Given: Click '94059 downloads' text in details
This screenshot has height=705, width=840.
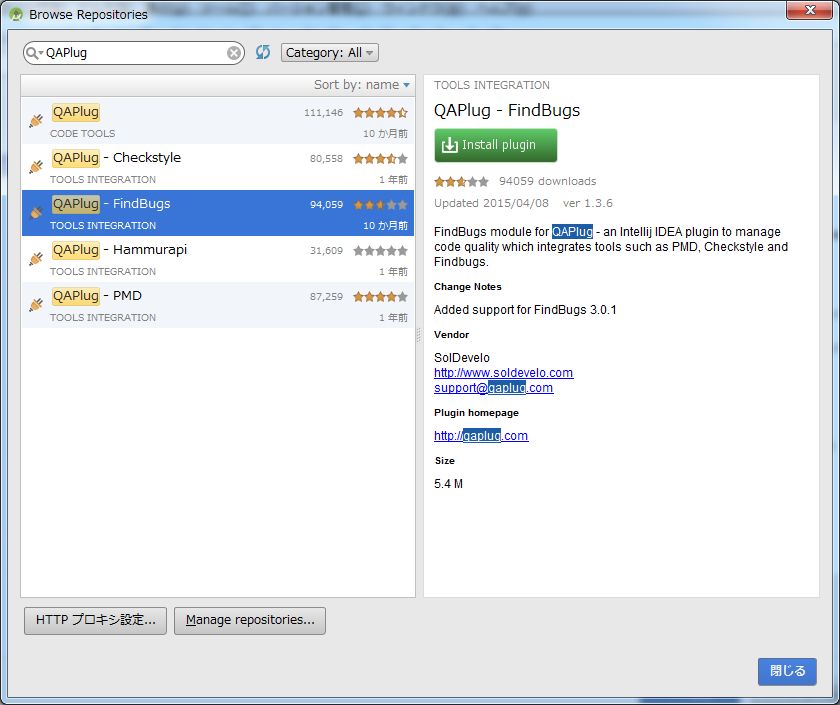Looking at the screenshot, I should pos(548,182).
